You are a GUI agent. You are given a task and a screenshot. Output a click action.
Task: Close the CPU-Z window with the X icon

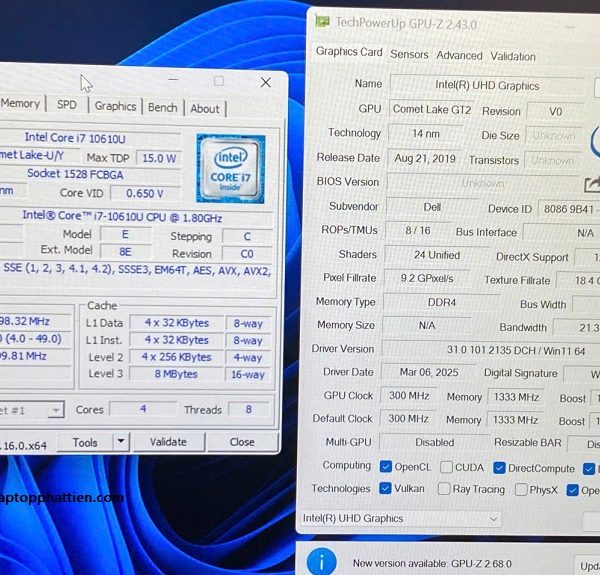265,82
